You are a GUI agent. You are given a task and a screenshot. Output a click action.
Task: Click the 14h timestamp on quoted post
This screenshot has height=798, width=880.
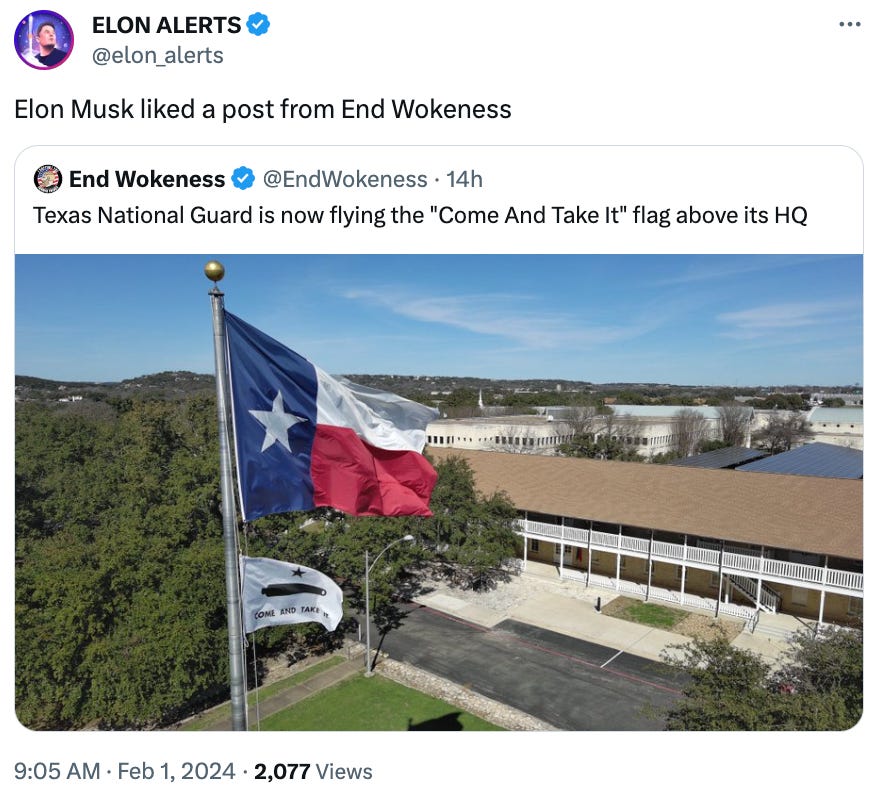tap(464, 180)
